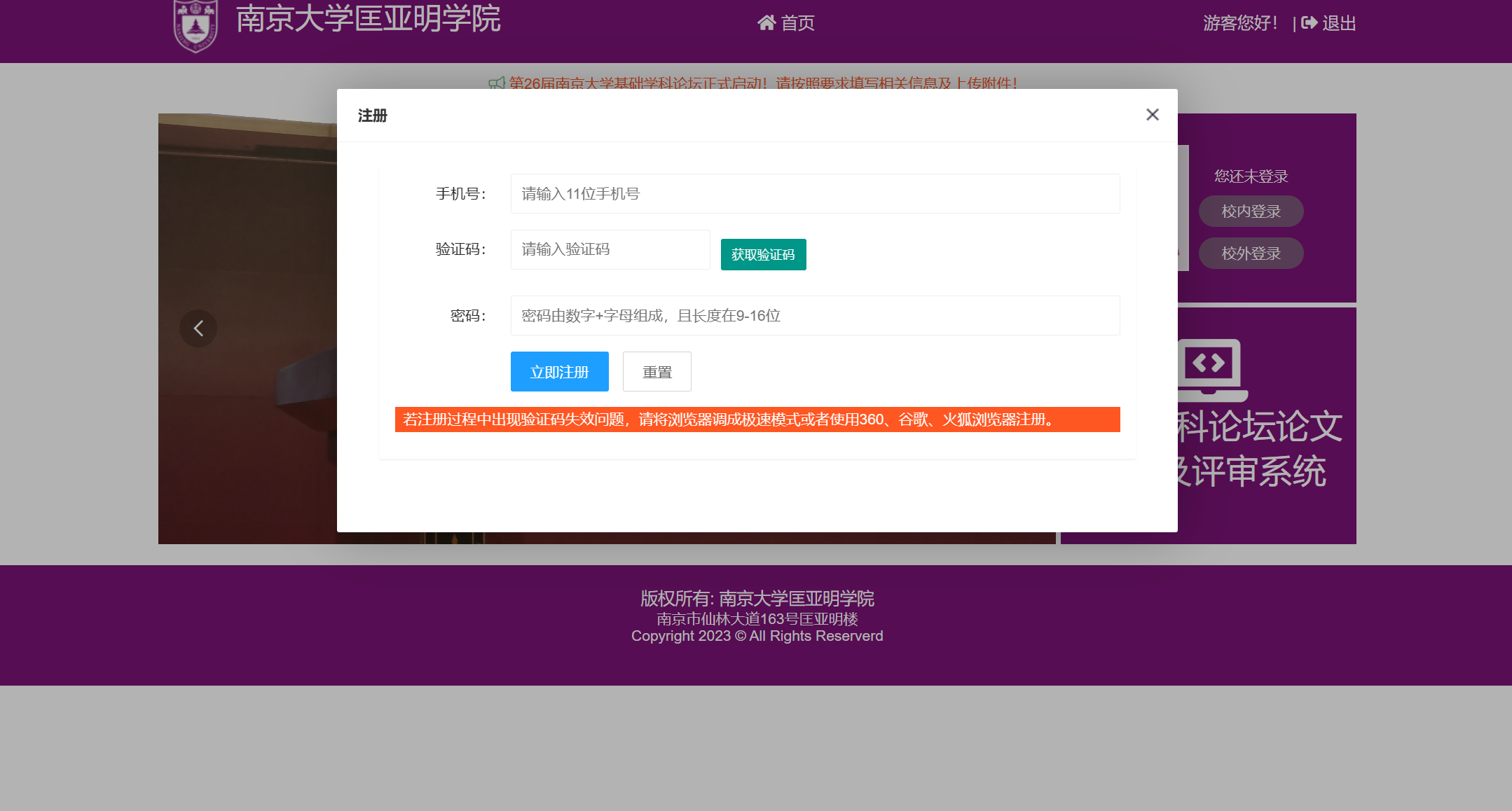Choose 校内登录 login option
Viewport: 1512px width, 811px height.
coord(1251,212)
